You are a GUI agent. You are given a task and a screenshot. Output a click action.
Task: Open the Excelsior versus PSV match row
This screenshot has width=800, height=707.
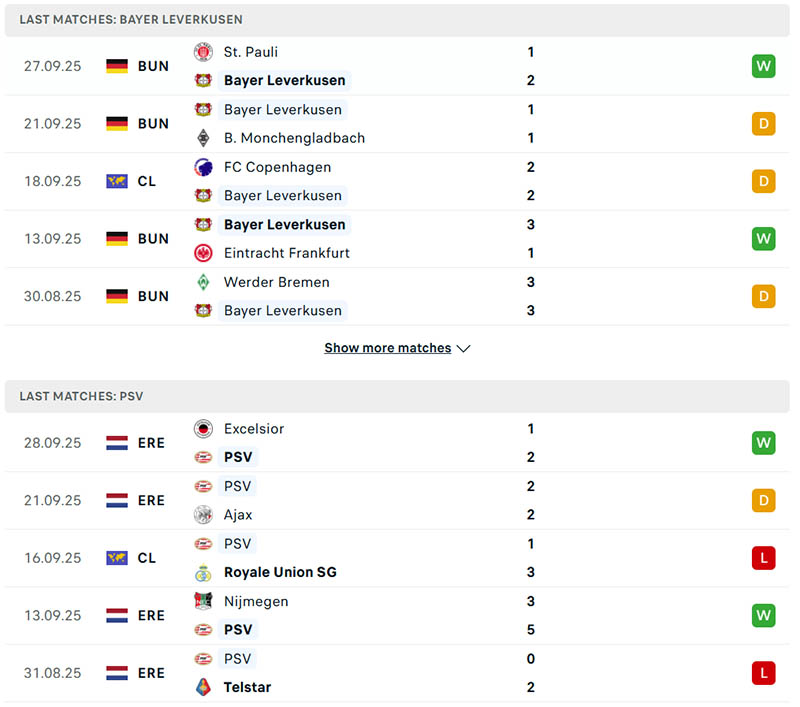coord(400,443)
